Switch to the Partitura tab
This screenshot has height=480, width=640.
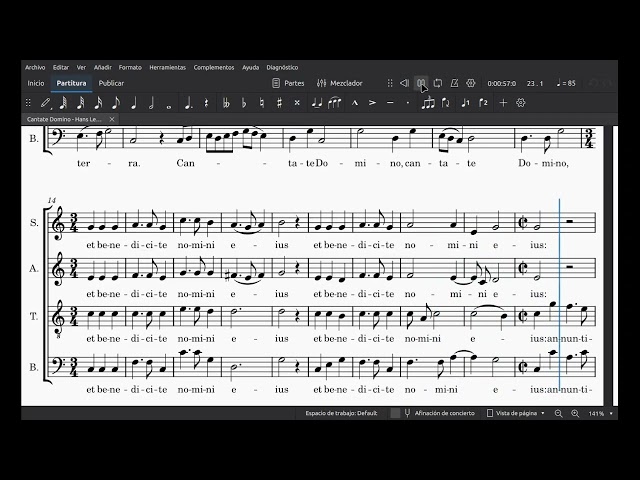click(71, 83)
